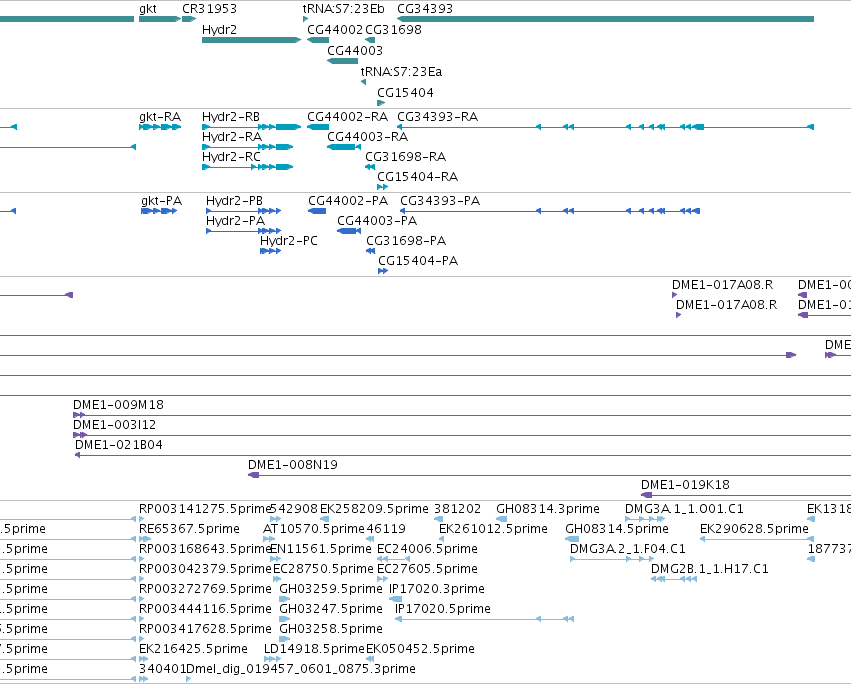
Task: Select the CG15404-PA protein label
Action: [418, 261]
